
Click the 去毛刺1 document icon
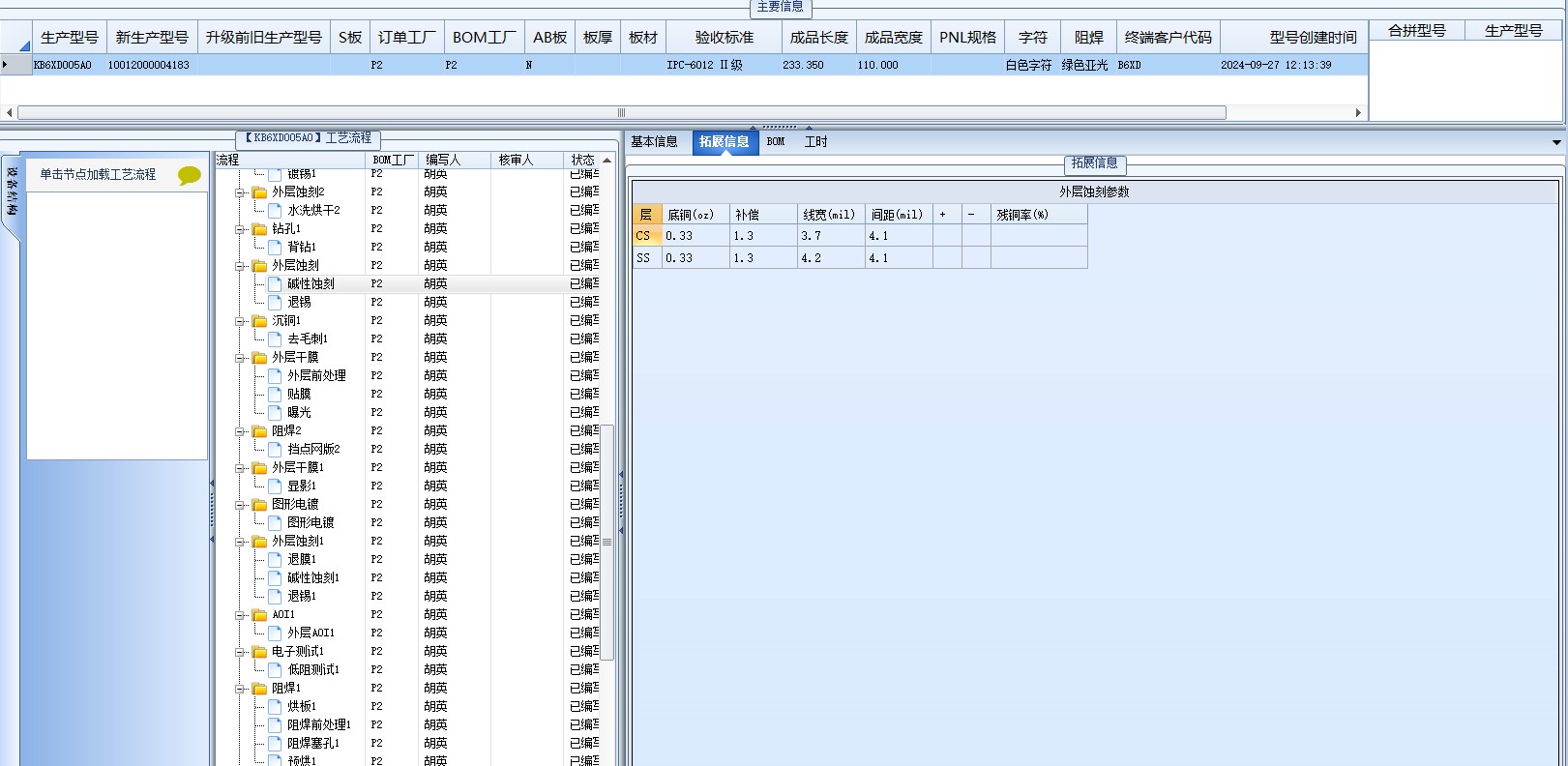tap(275, 339)
